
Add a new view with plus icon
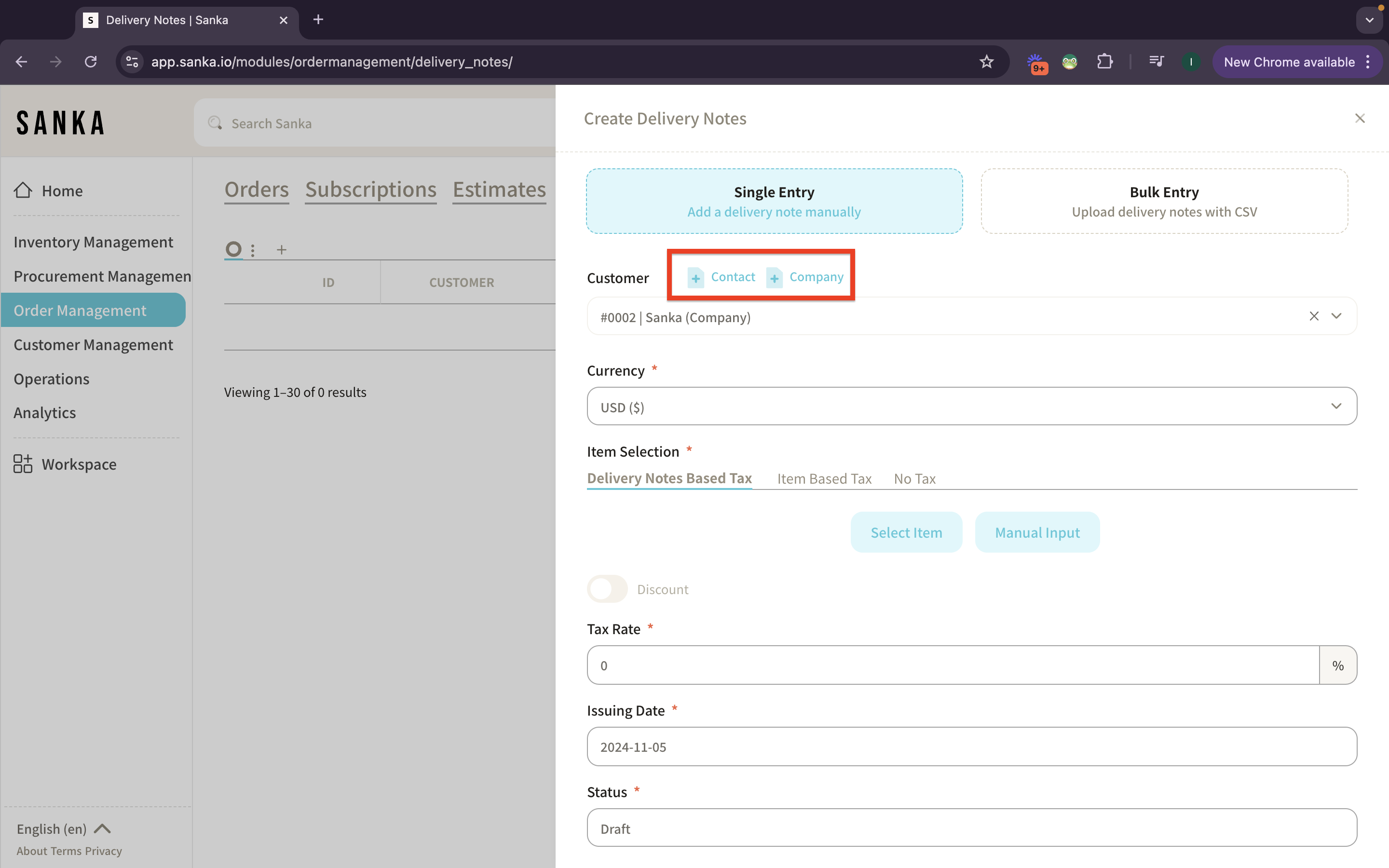point(281,250)
